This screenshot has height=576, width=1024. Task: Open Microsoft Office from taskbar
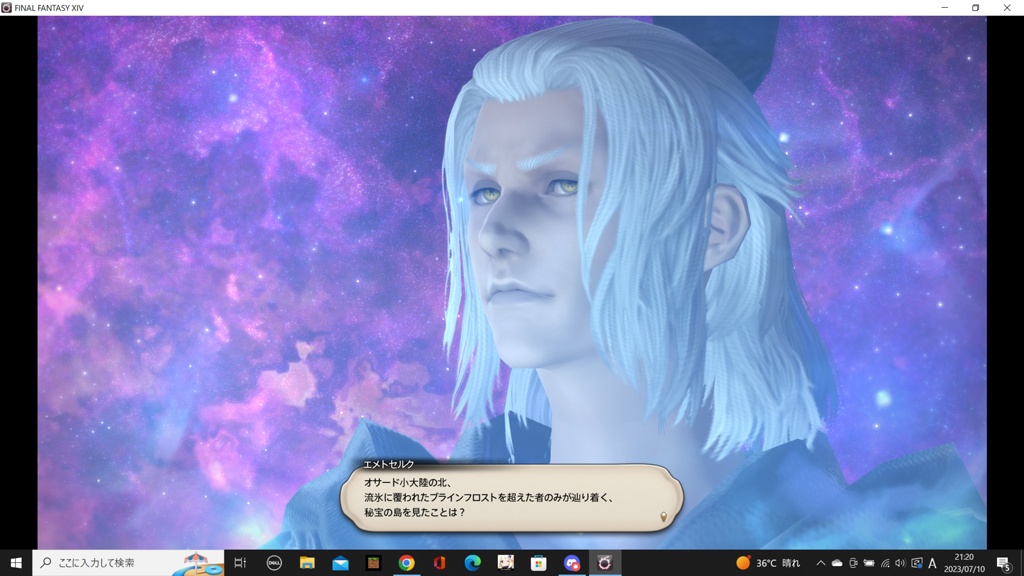[x=440, y=562]
